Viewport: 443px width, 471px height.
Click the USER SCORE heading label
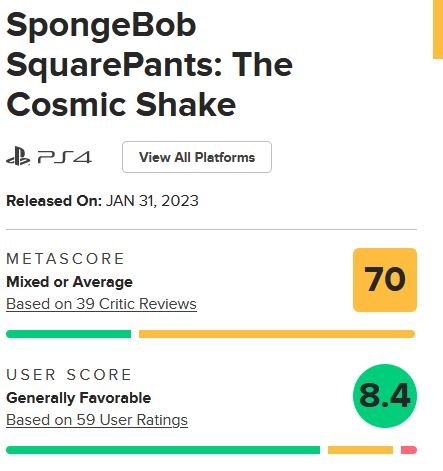[69, 375]
